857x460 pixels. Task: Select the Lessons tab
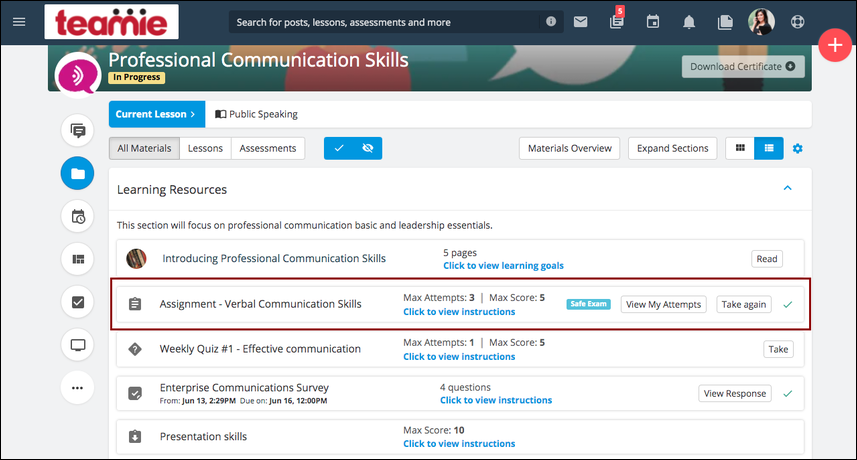point(205,148)
